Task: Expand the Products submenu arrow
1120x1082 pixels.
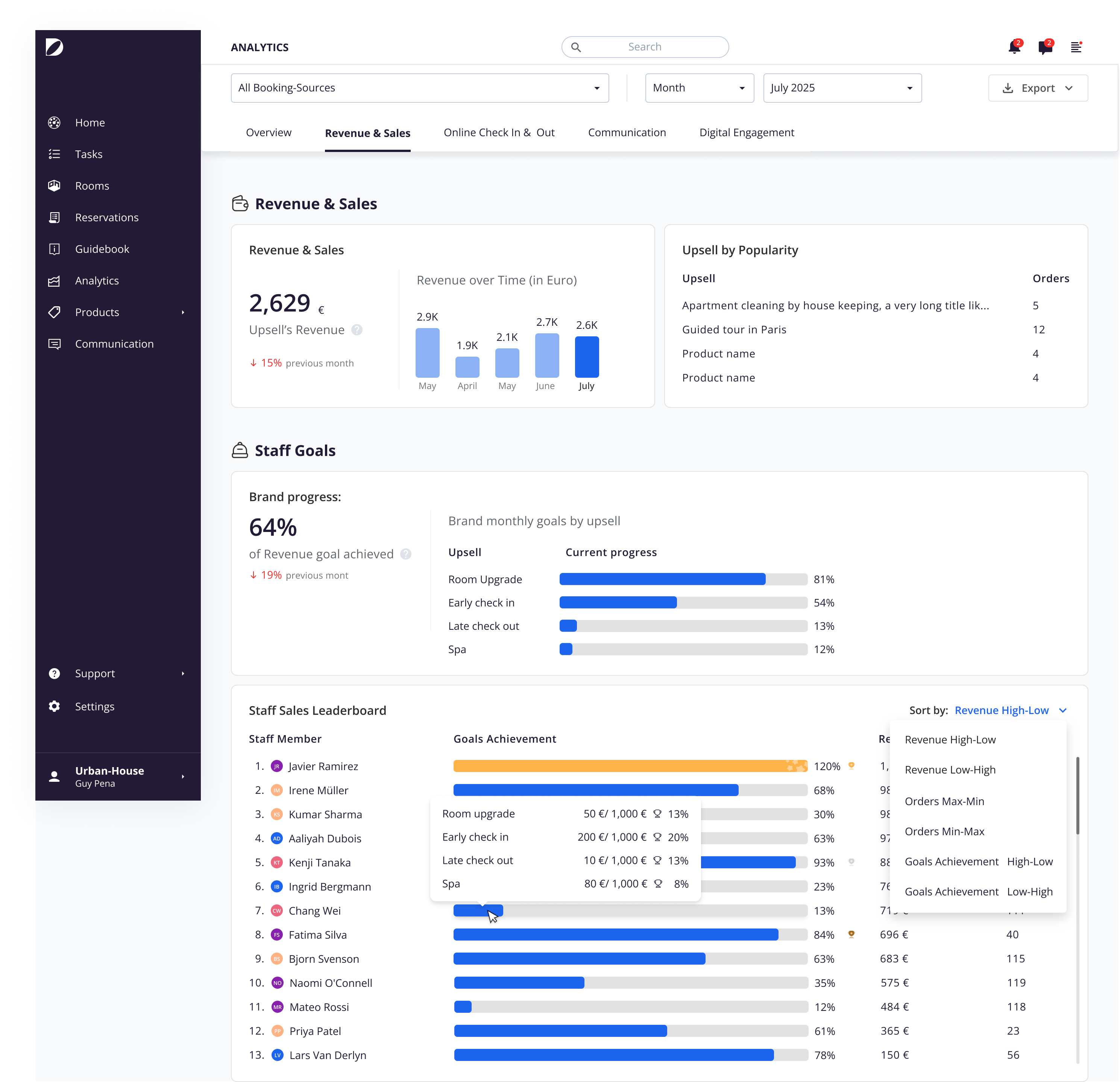Action: point(183,312)
